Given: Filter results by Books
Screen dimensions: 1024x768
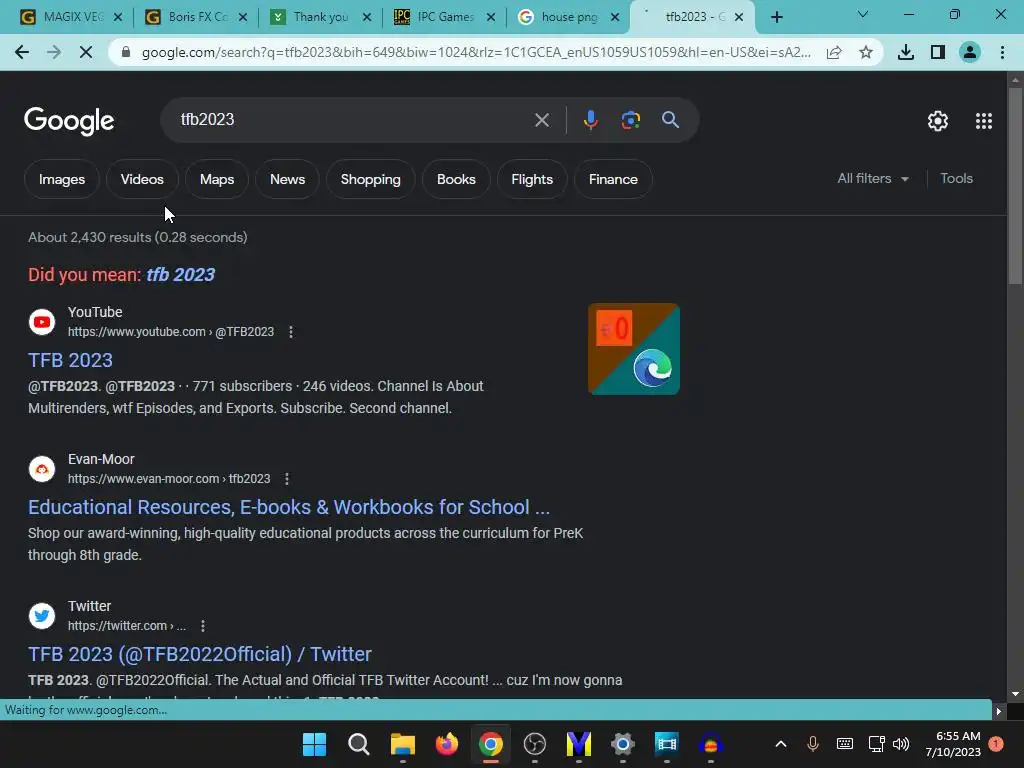Looking at the screenshot, I should point(456,179).
